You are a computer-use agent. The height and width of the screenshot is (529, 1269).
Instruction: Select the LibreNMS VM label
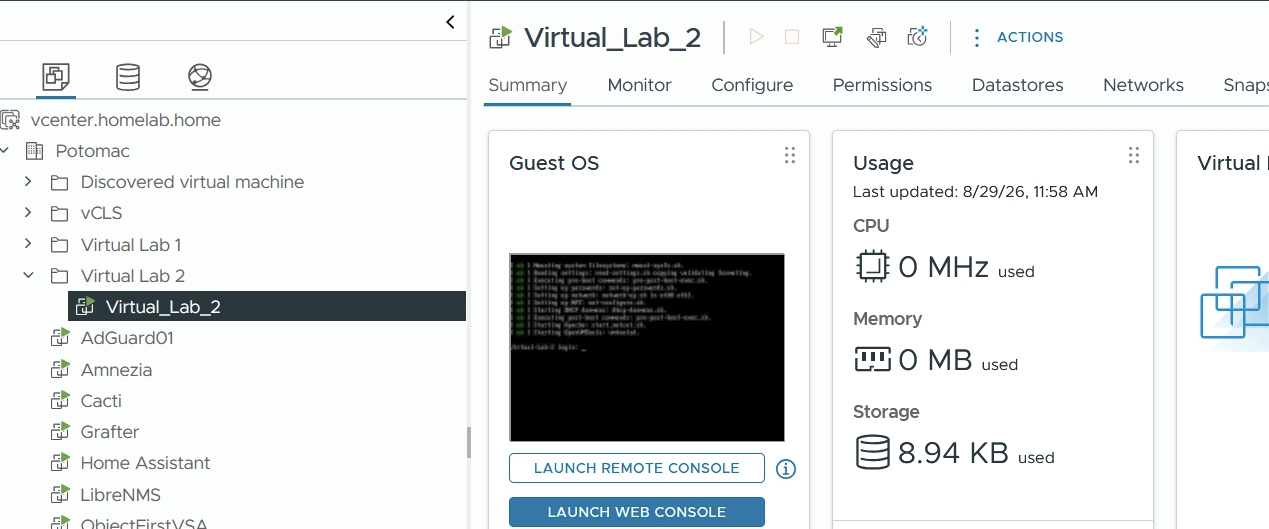coord(121,495)
